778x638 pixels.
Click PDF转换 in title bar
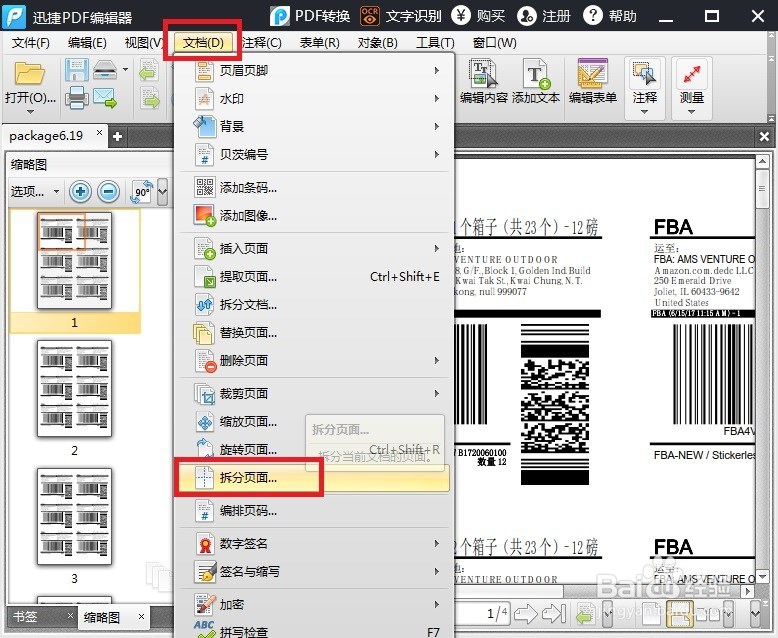pyautogui.click(x=310, y=16)
